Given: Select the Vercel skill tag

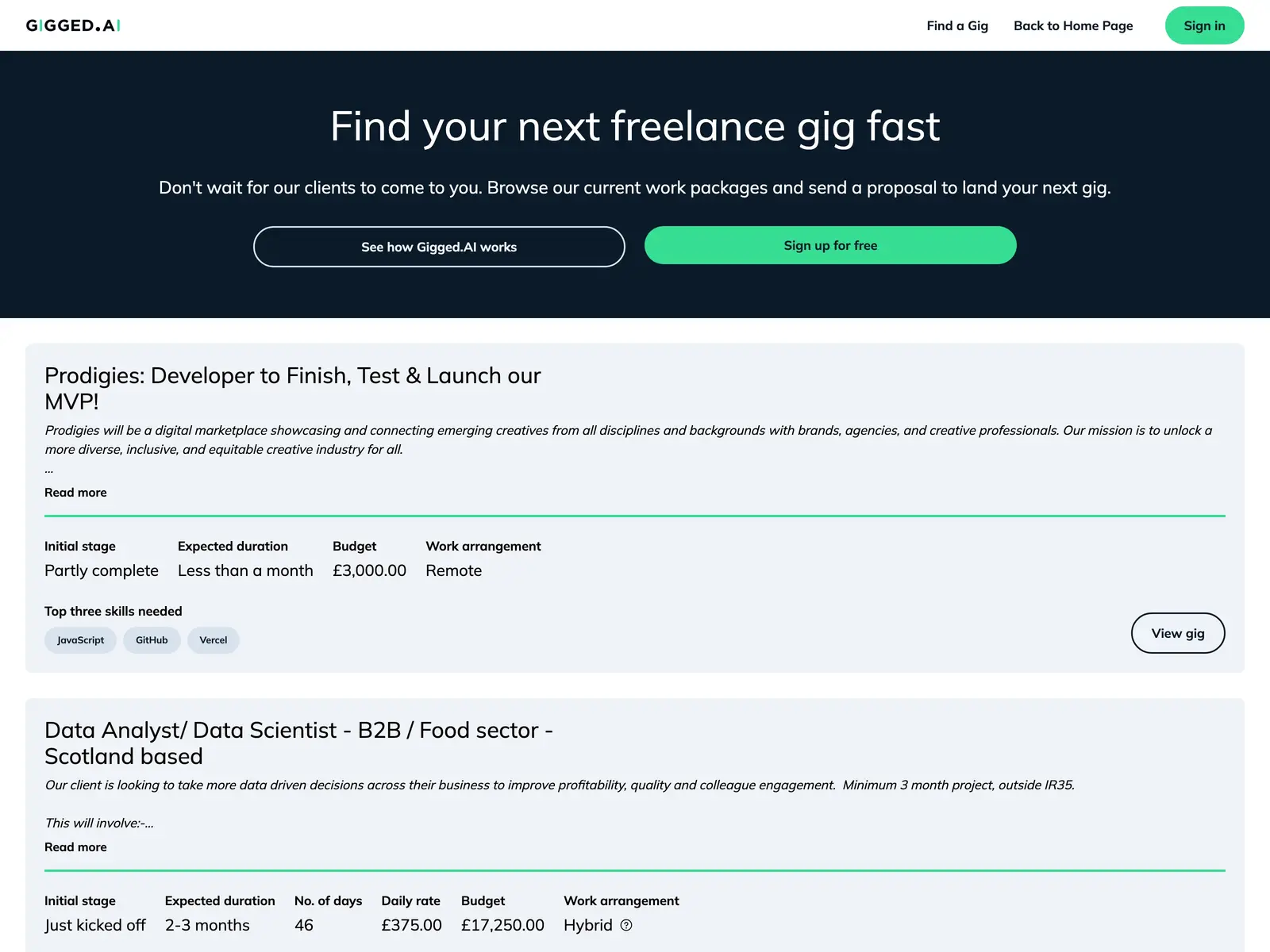Looking at the screenshot, I should [x=214, y=640].
